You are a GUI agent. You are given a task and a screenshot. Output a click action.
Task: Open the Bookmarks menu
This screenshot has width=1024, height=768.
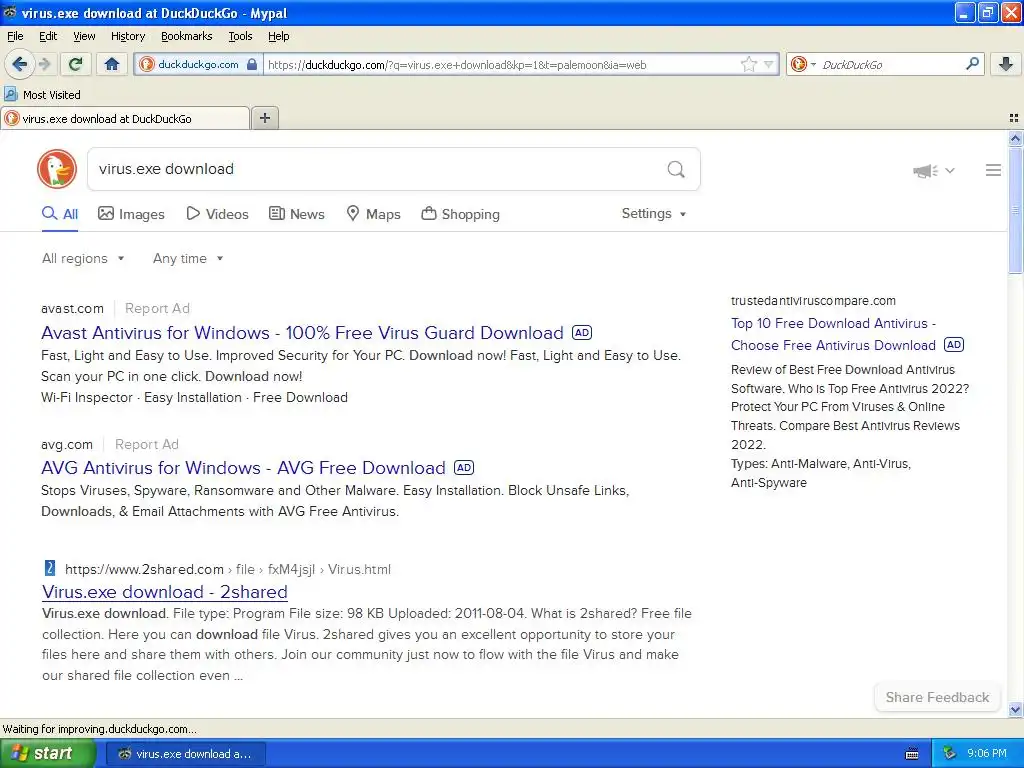point(186,36)
